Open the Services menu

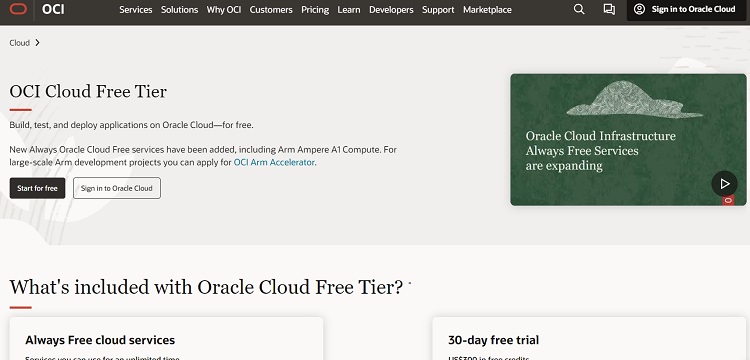135,10
